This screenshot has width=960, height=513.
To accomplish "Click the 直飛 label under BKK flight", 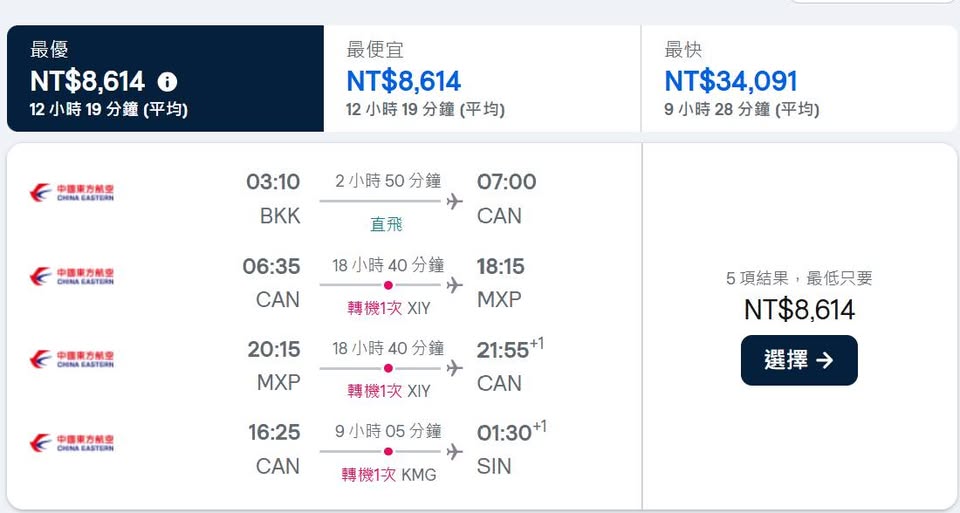I will pos(387,224).
